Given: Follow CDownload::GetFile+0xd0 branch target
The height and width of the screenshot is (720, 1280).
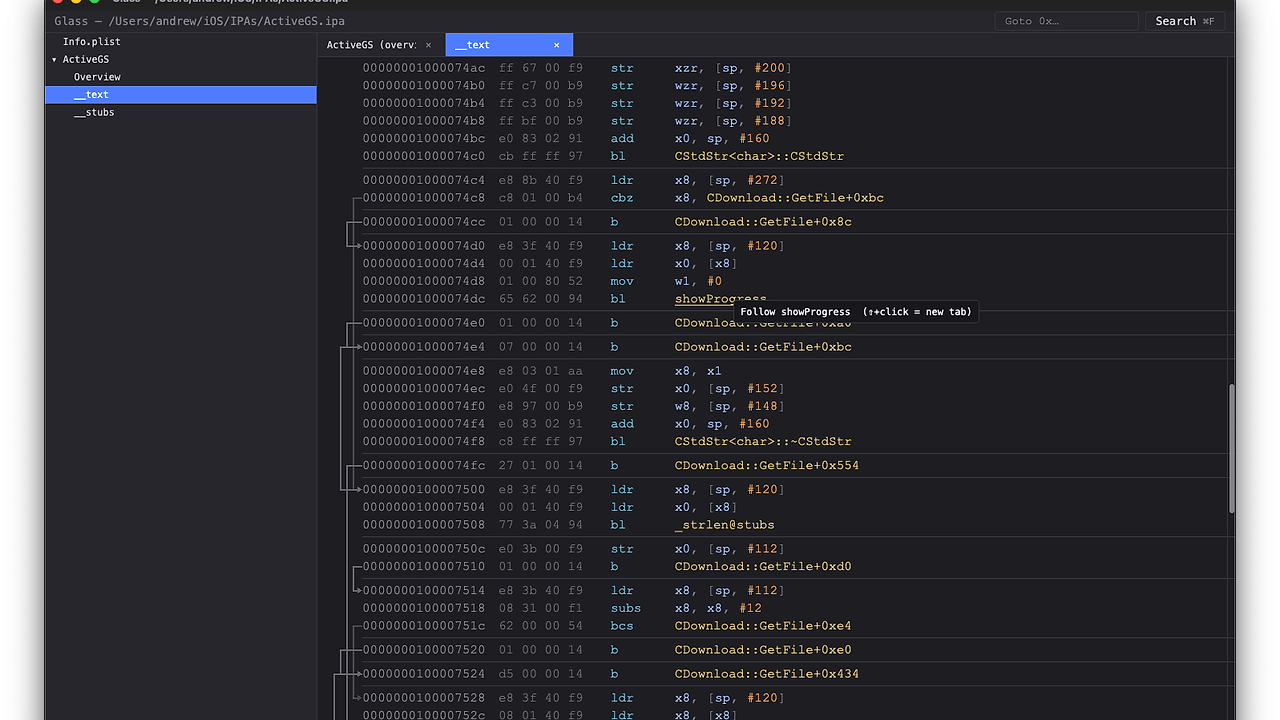Looking at the screenshot, I should [763, 566].
